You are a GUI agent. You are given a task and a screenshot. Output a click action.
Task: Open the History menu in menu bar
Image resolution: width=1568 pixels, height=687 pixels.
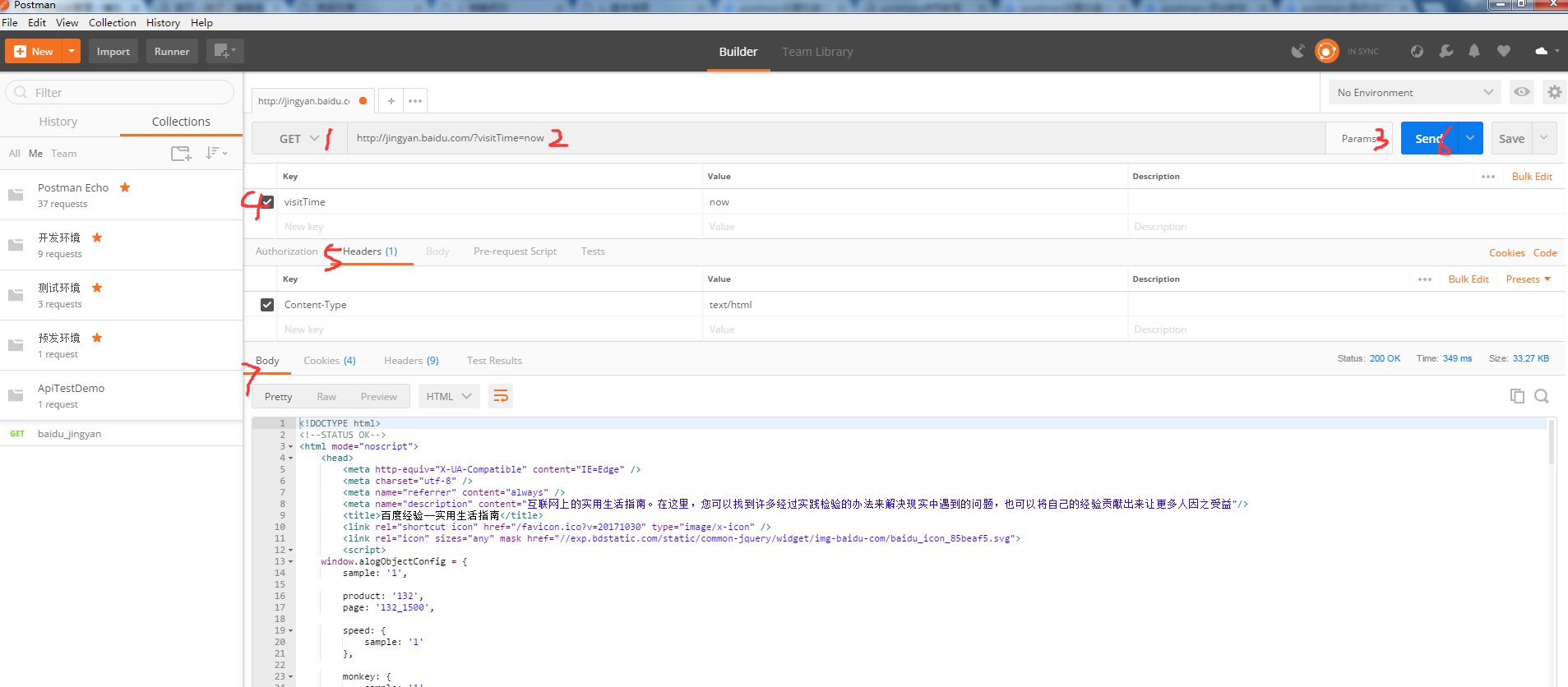click(x=163, y=22)
